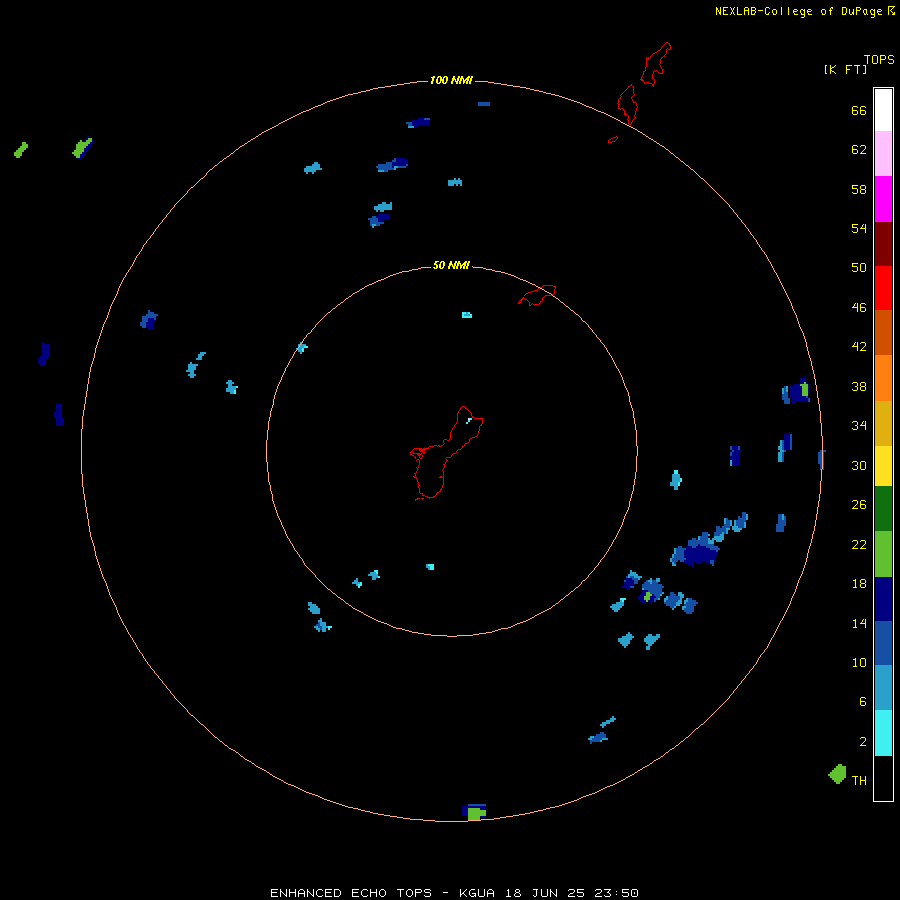The height and width of the screenshot is (900, 900).
Task: Click the legend value 34
Action: tap(859, 425)
